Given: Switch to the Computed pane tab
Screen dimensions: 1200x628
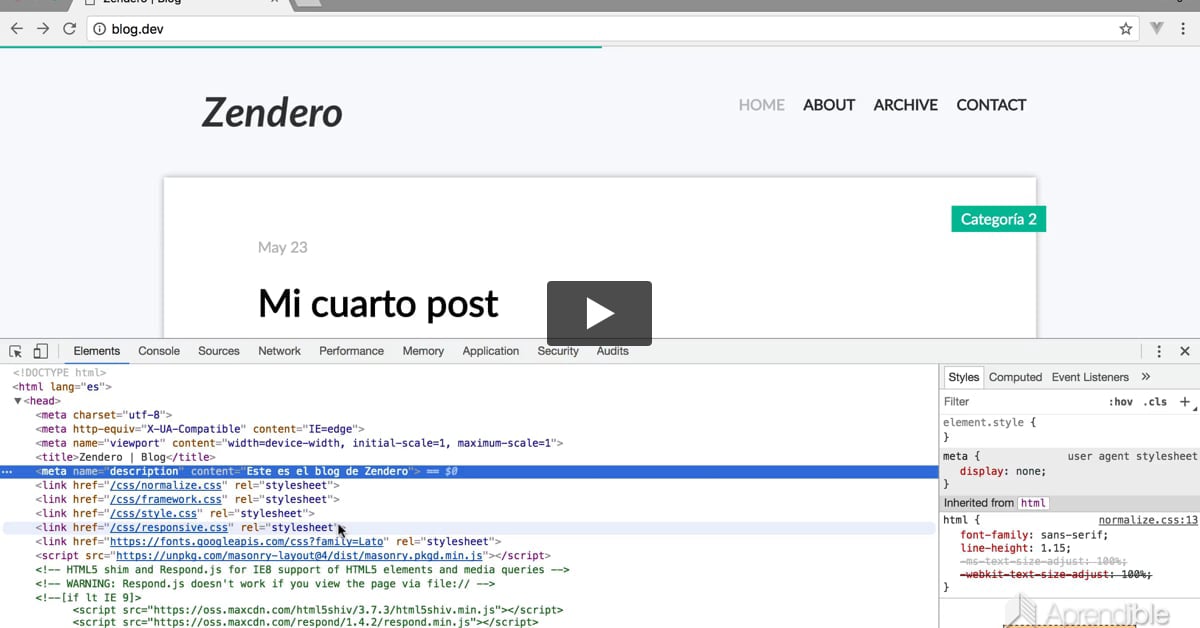Looking at the screenshot, I should pyautogui.click(x=1015, y=377).
